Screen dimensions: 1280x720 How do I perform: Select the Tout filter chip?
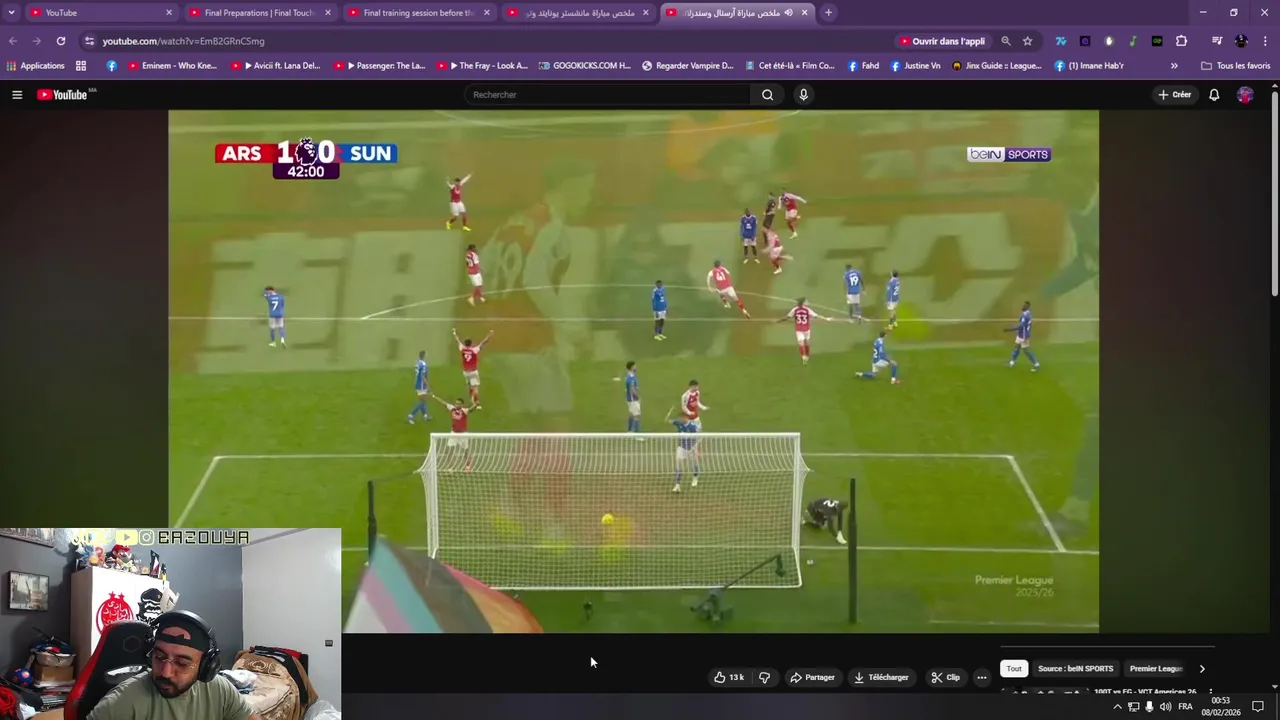[x=1014, y=669]
